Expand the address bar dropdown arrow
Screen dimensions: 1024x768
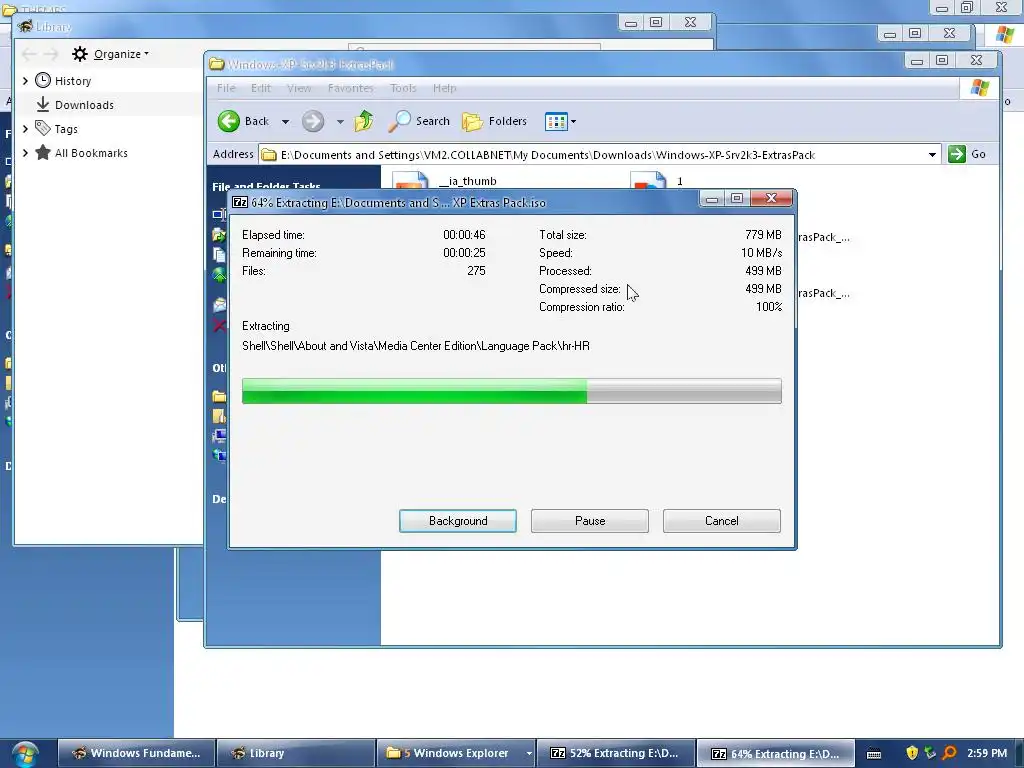(932, 155)
